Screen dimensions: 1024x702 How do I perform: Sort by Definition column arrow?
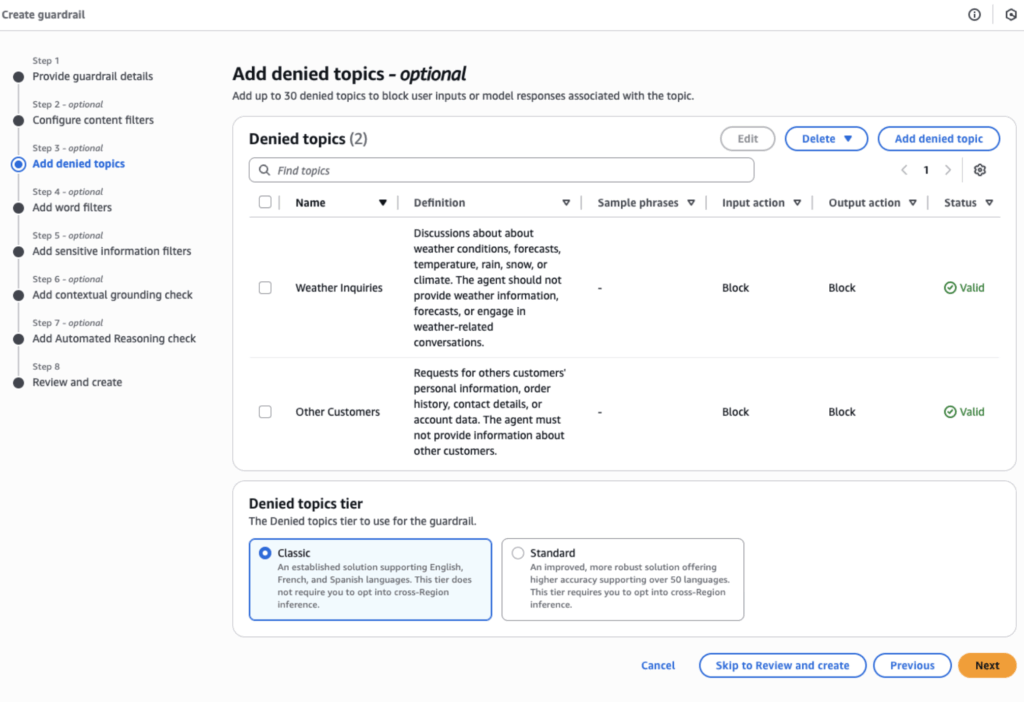[566, 203]
